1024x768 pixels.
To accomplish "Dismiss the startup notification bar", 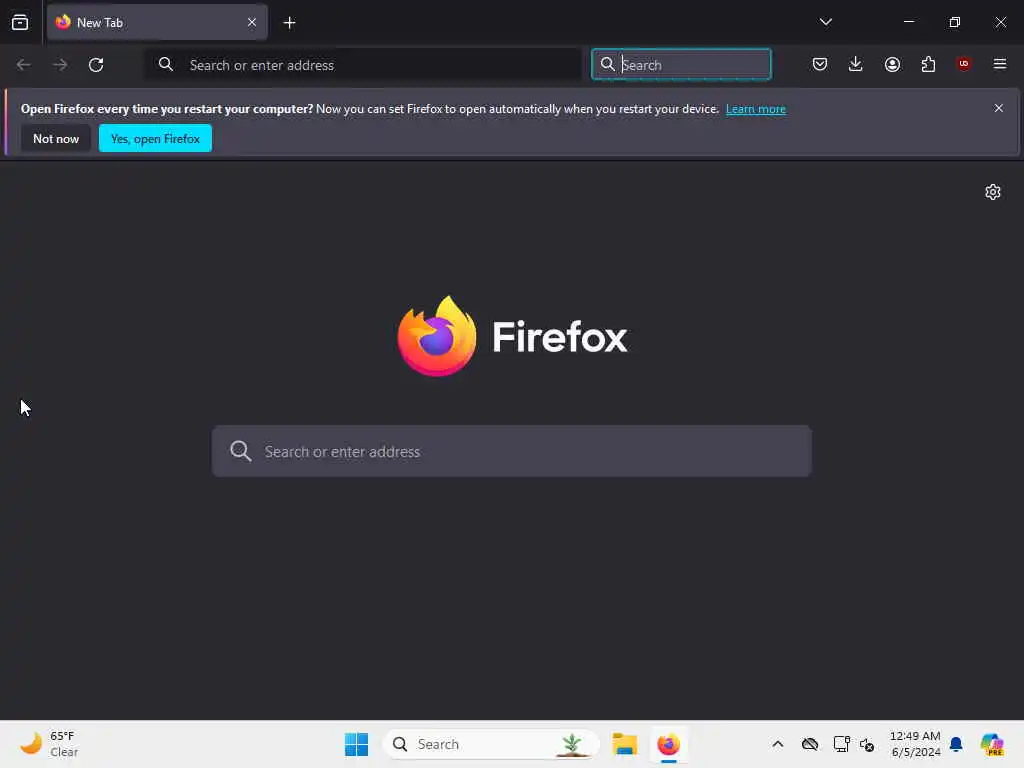I will [999, 108].
